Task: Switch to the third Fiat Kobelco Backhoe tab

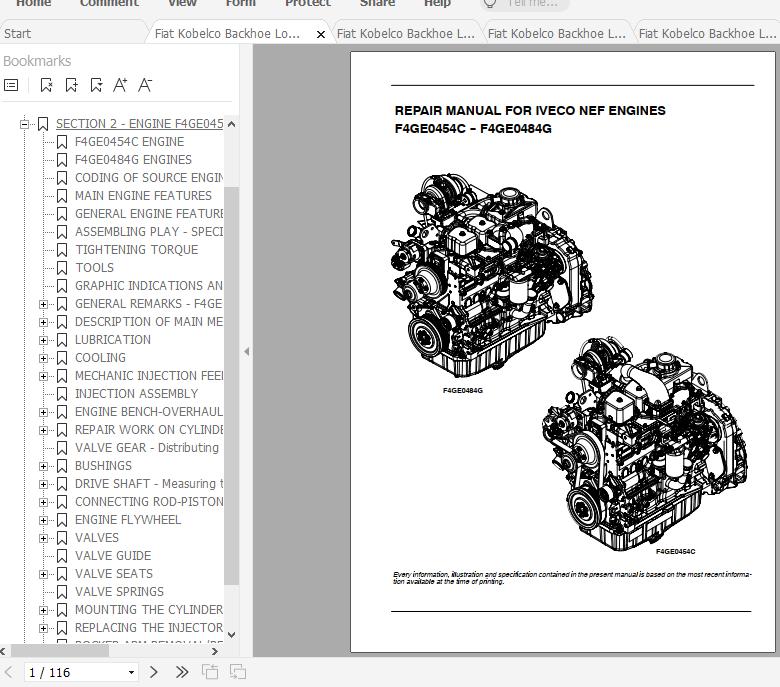Action: point(557,34)
